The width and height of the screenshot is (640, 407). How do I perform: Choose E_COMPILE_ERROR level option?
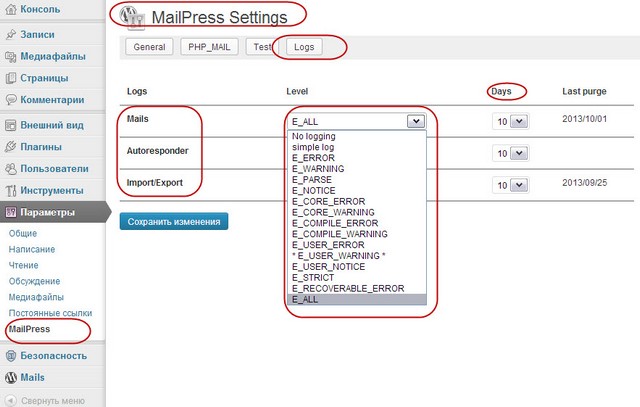357,223
